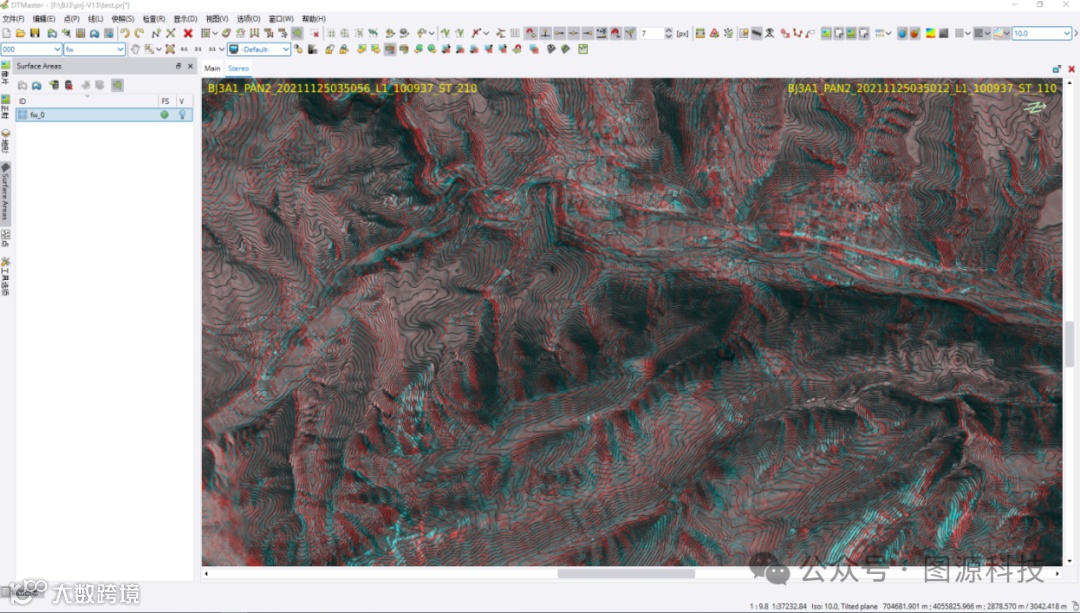
Task: Click the Redo arrow icon
Action: tap(139, 33)
